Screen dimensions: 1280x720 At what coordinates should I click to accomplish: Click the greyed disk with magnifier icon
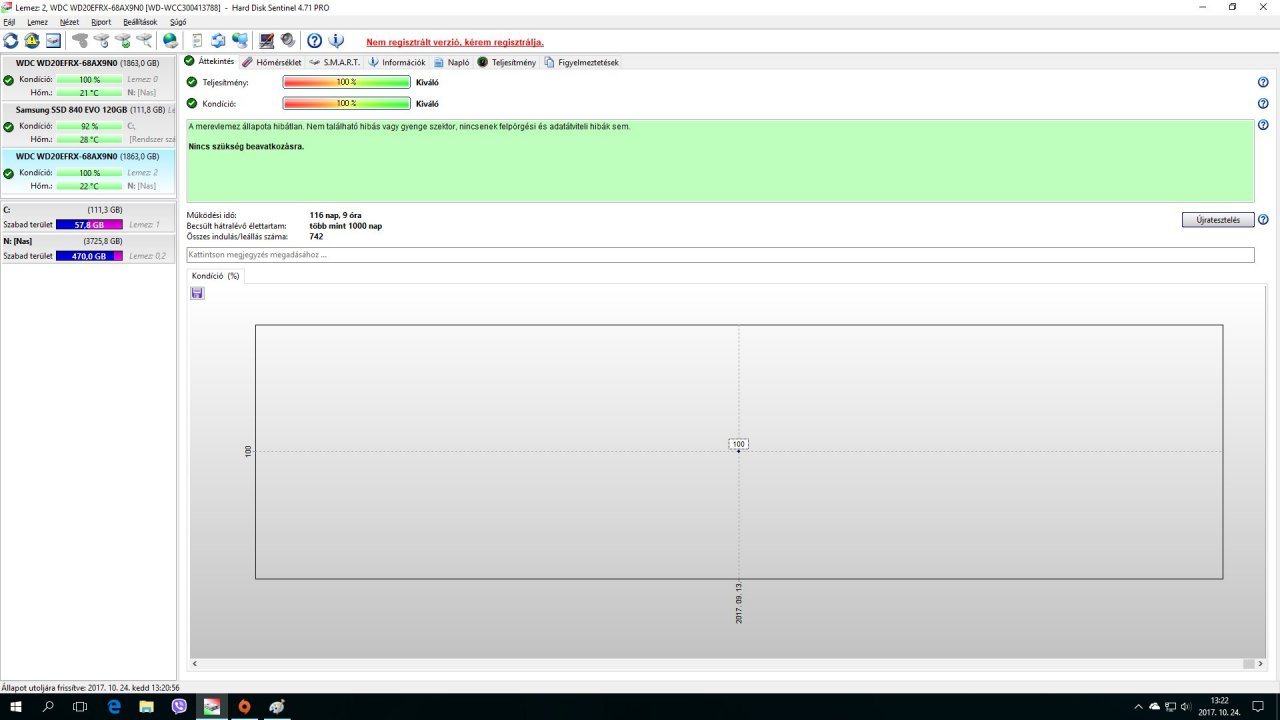click(x=144, y=41)
